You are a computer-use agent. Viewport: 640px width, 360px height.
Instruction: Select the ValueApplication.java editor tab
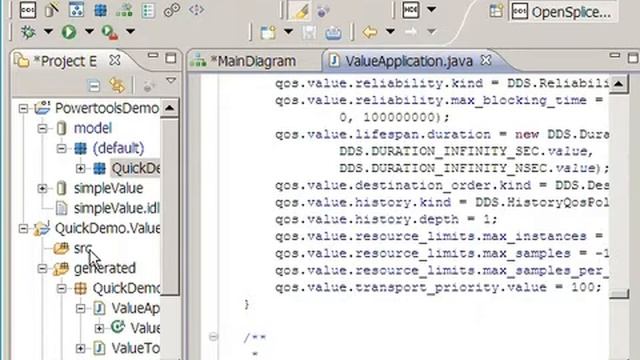[409, 61]
